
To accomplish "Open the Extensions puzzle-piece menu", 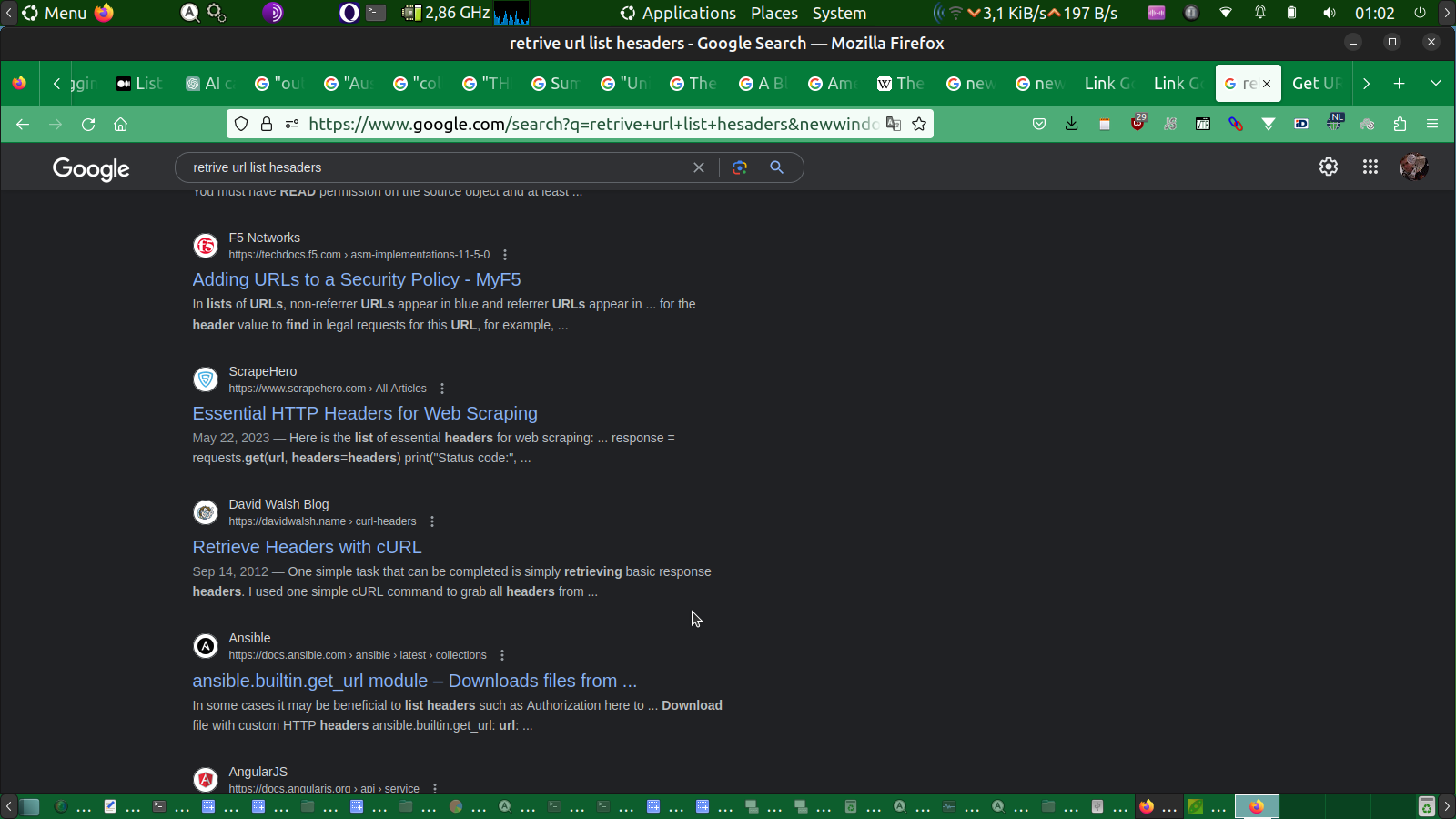I will [x=1400, y=124].
